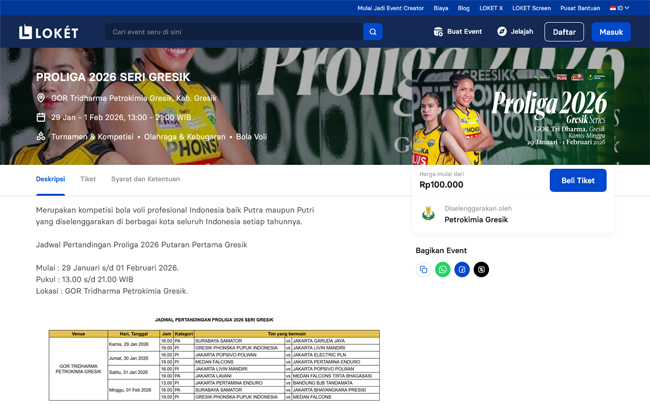This screenshot has width=650, height=404.
Task: Open the LOKET Screen link
Action: [x=531, y=8]
